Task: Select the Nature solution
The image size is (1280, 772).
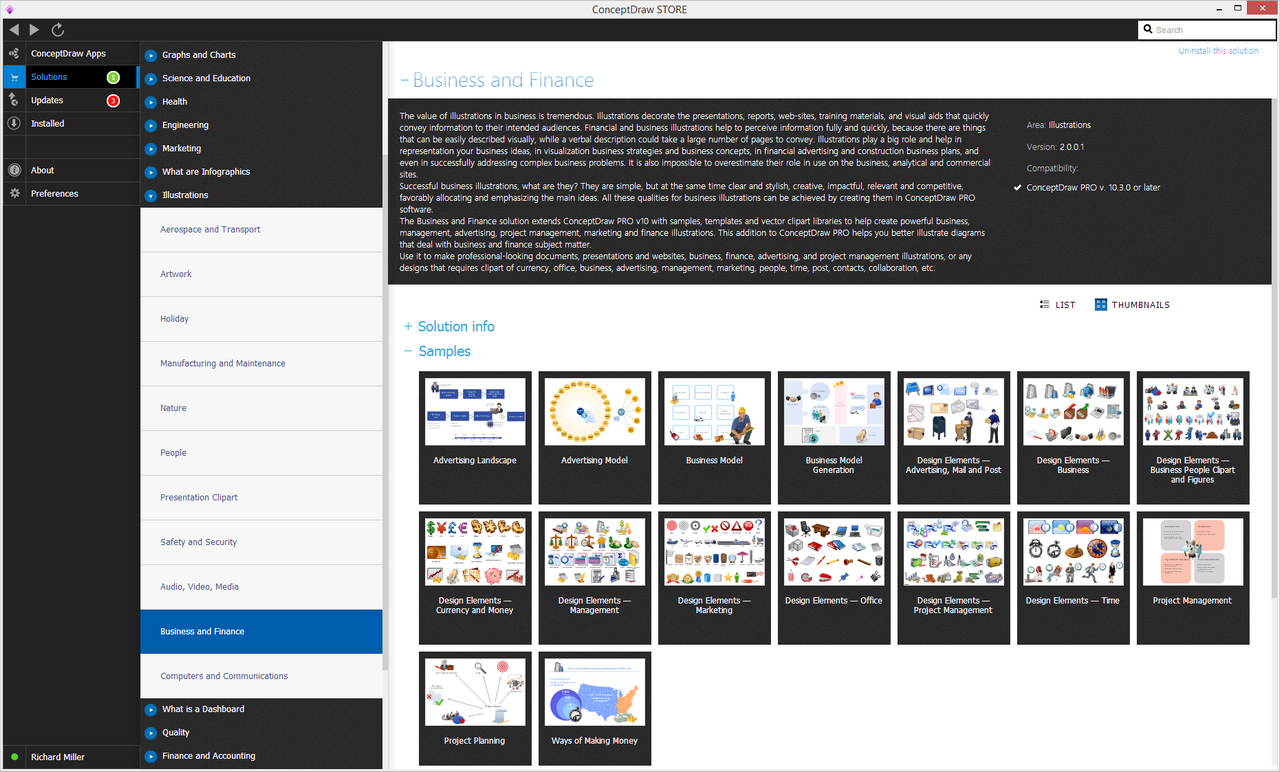Action: click(261, 408)
